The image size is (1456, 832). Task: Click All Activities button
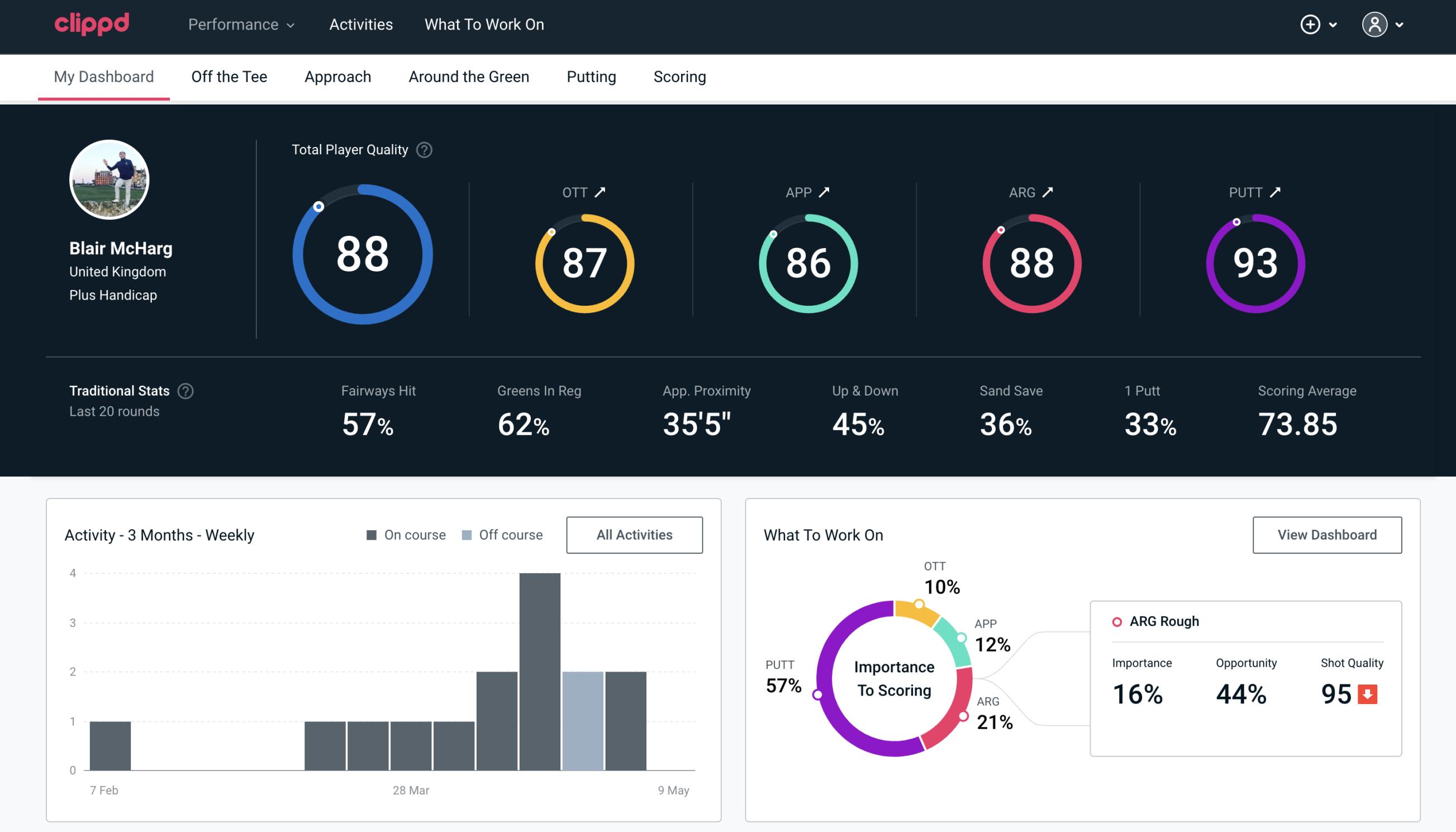[634, 534]
